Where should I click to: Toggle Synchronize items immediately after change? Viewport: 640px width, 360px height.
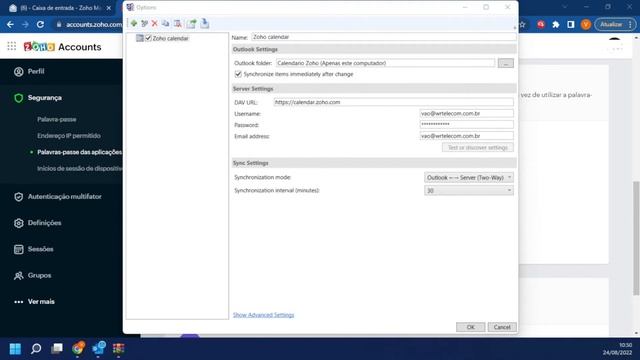[x=238, y=74]
